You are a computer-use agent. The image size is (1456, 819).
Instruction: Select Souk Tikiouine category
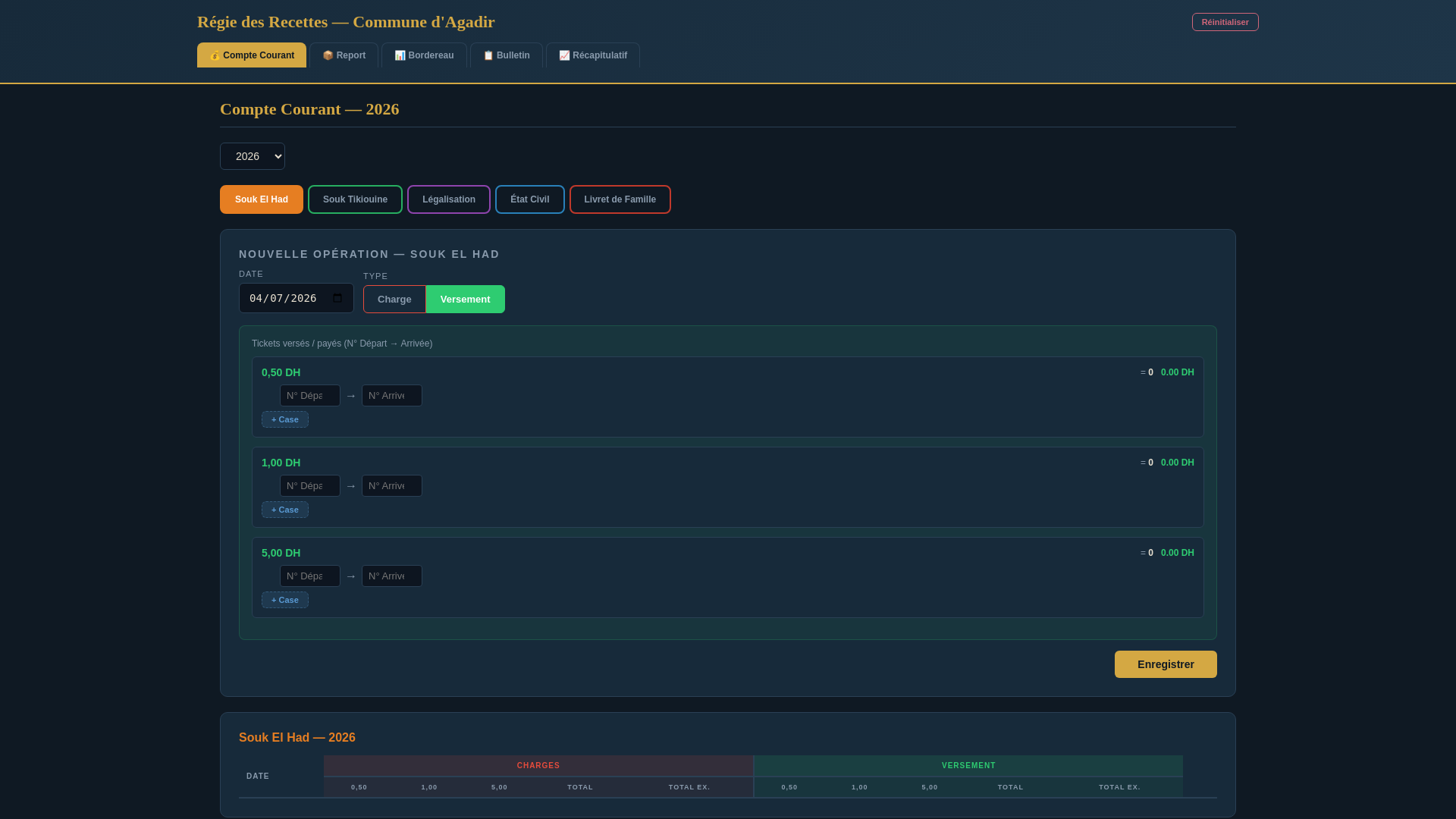(x=355, y=199)
